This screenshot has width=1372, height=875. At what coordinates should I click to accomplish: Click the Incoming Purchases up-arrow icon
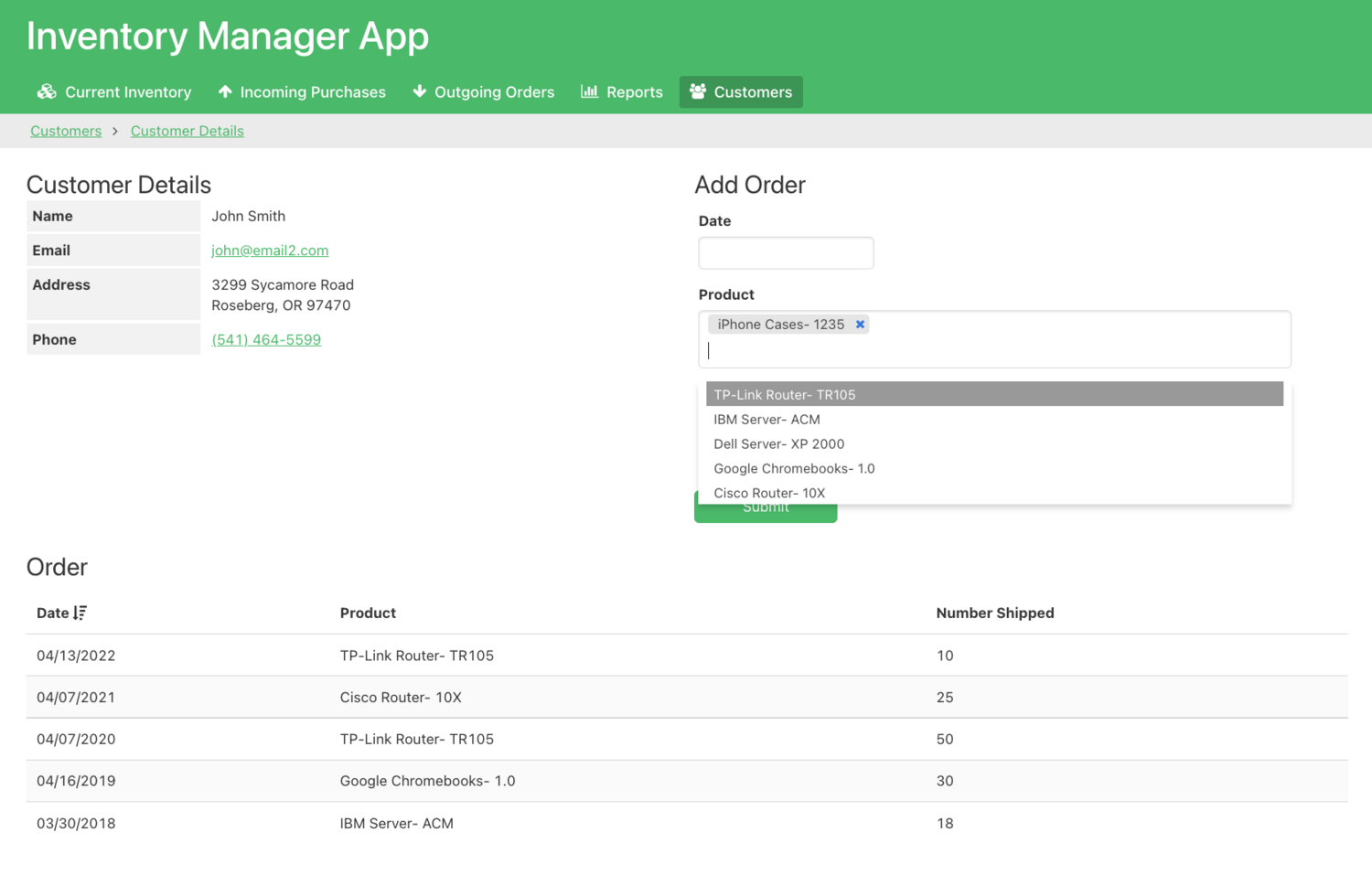coord(225,91)
